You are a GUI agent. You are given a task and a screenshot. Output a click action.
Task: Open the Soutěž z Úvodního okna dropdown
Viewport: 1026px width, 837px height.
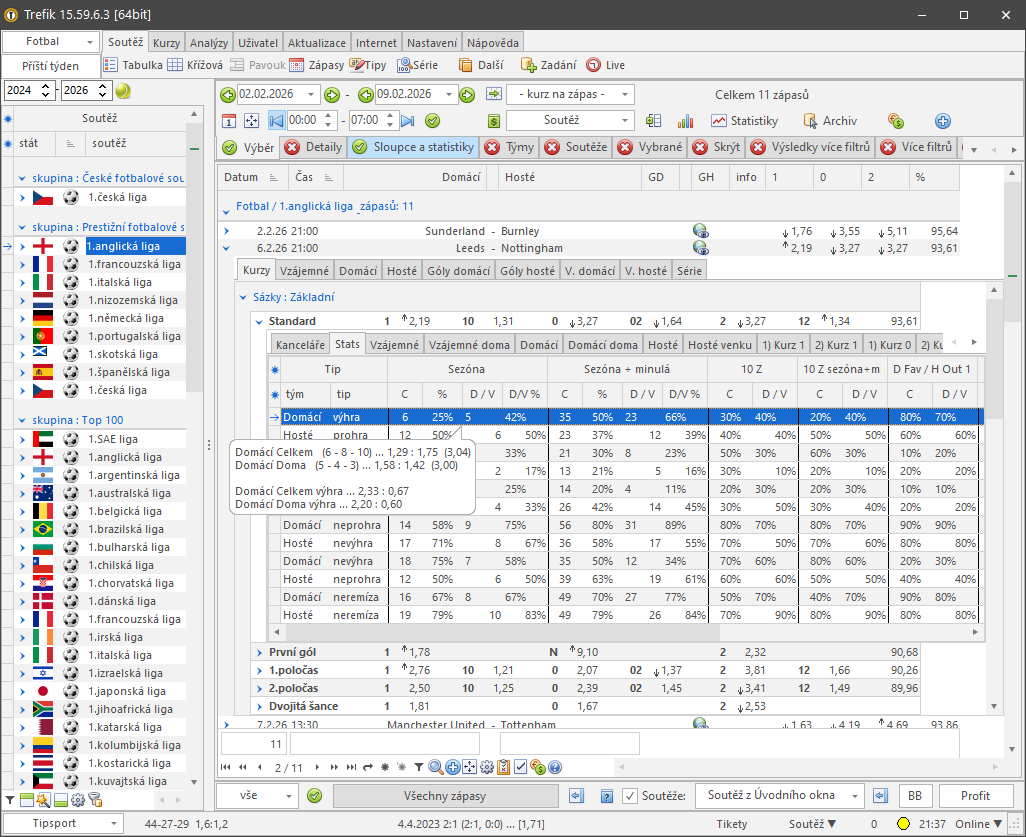(780, 795)
